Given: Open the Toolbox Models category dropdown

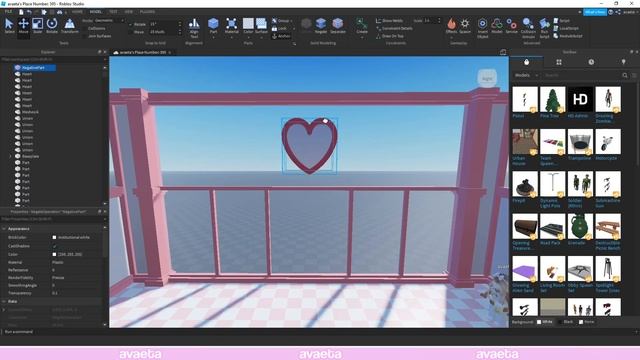Looking at the screenshot, I should click(x=527, y=75).
